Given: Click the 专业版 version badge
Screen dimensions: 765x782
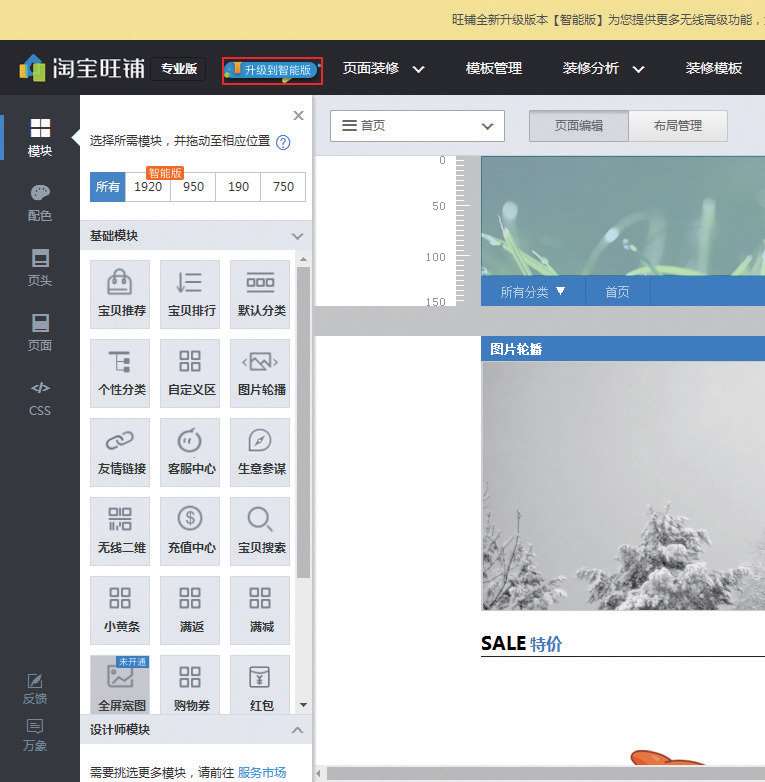Looking at the screenshot, I should click(179, 68).
